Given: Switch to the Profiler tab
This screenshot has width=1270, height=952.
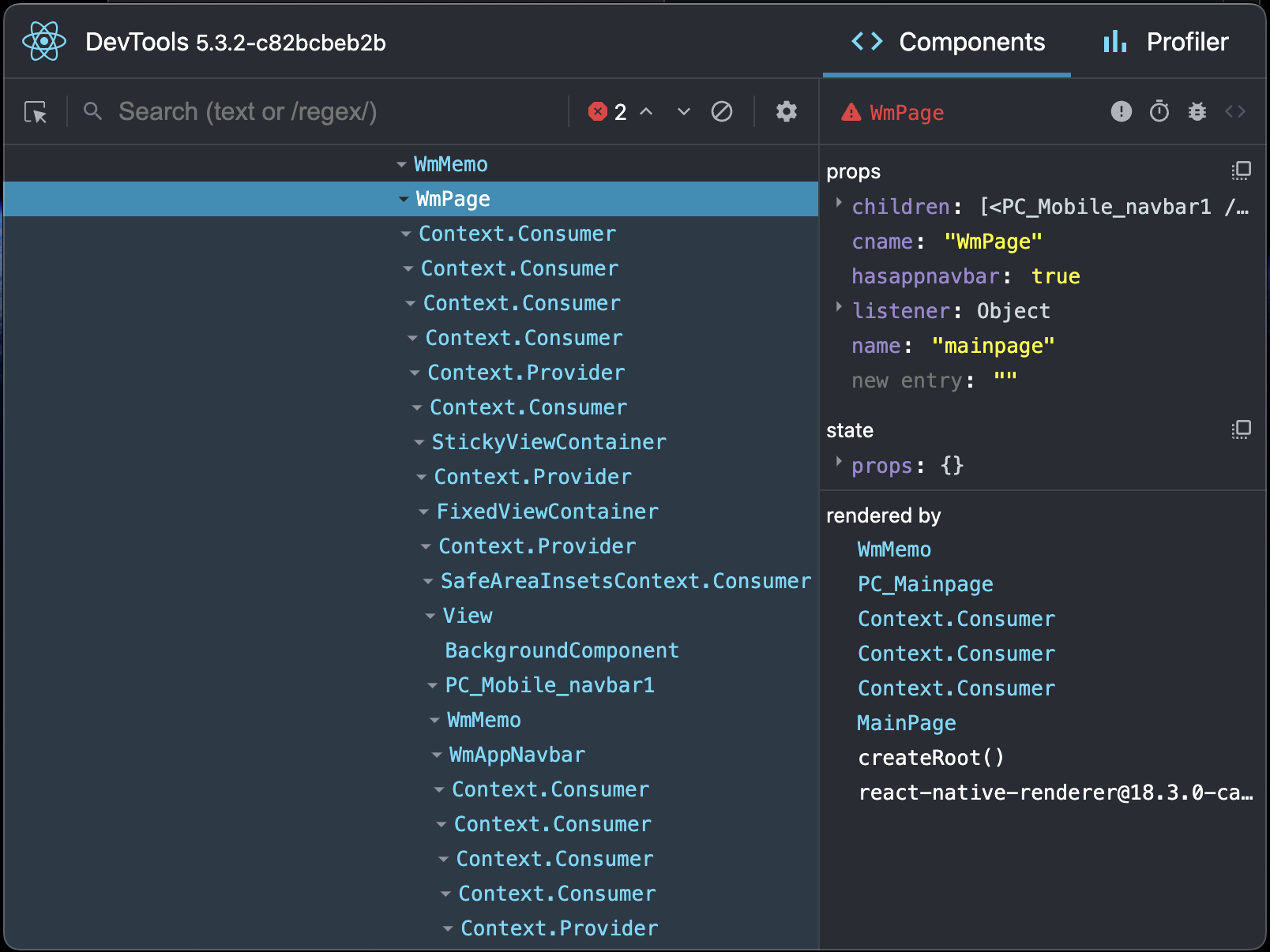Looking at the screenshot, I should point(1166,42).
